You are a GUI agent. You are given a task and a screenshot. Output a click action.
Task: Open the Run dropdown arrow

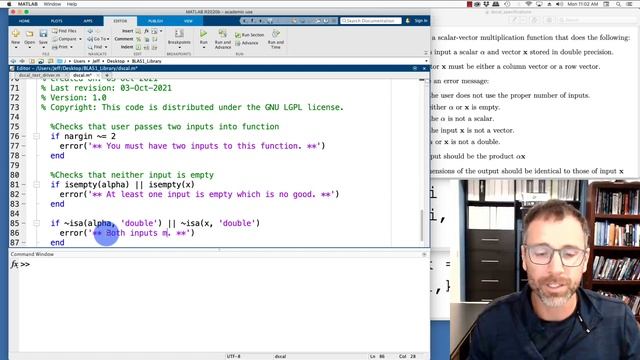(204, 47)
